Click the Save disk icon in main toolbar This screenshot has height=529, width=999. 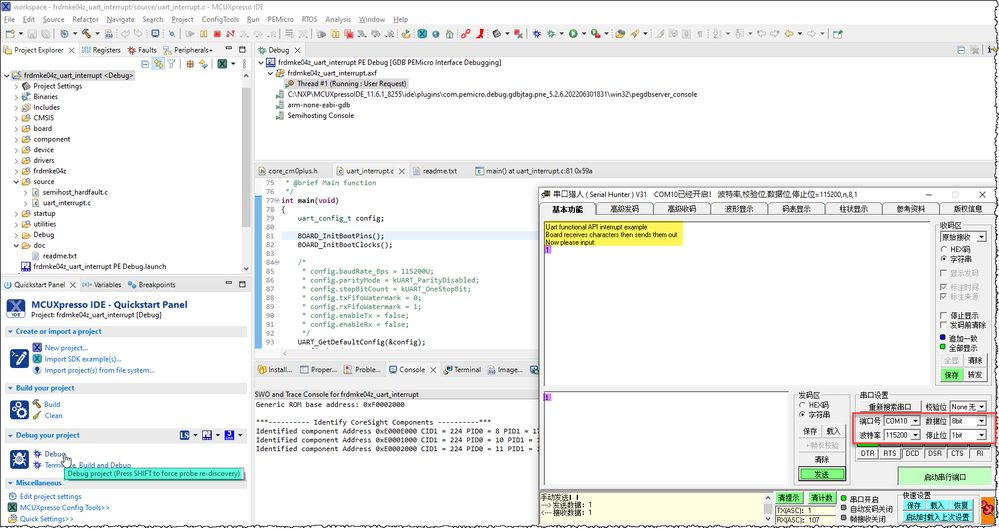(x=32, y=33)
